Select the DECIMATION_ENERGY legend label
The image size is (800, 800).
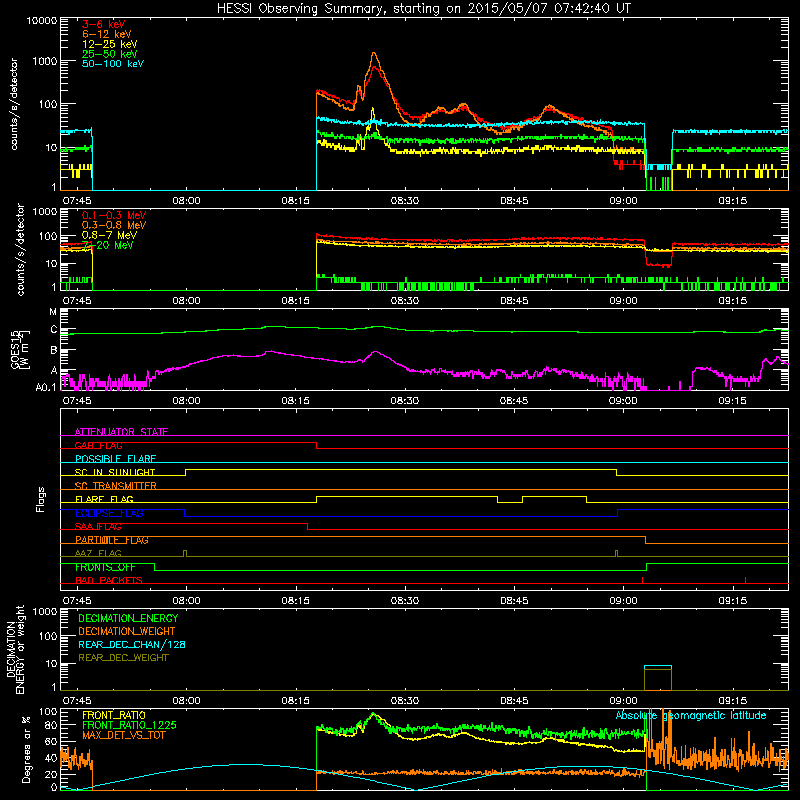tap(128, 618)
